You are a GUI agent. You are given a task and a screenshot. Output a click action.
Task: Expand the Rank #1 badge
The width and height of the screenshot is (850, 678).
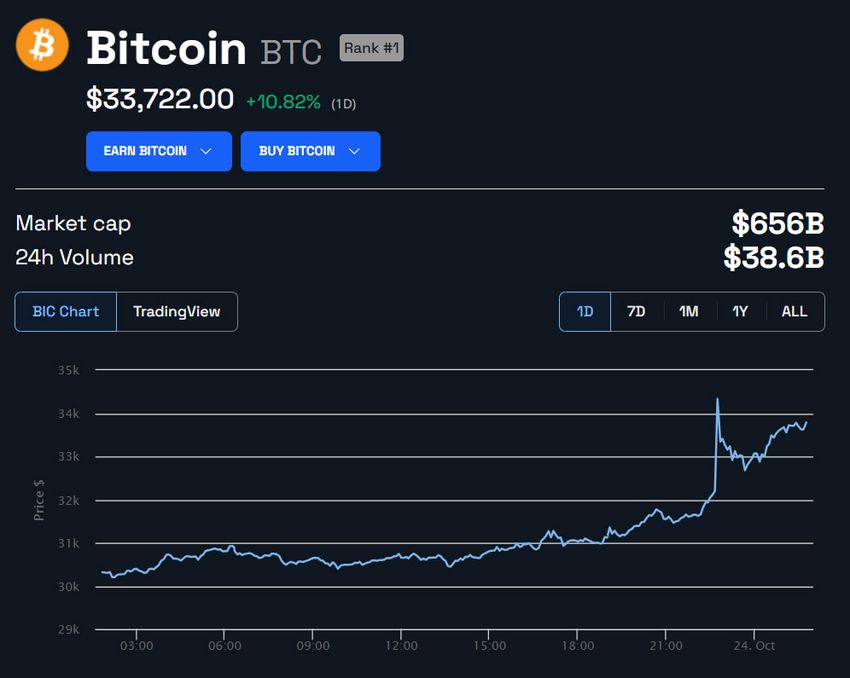point(371,47)
